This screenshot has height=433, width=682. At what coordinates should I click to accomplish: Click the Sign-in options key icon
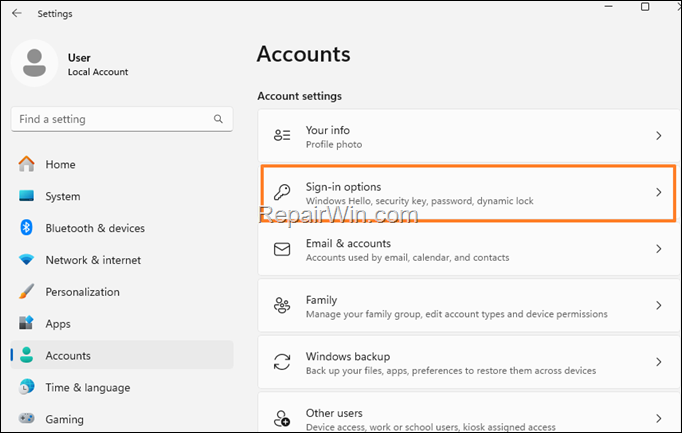pyautogui.click(x=282, y=192)
